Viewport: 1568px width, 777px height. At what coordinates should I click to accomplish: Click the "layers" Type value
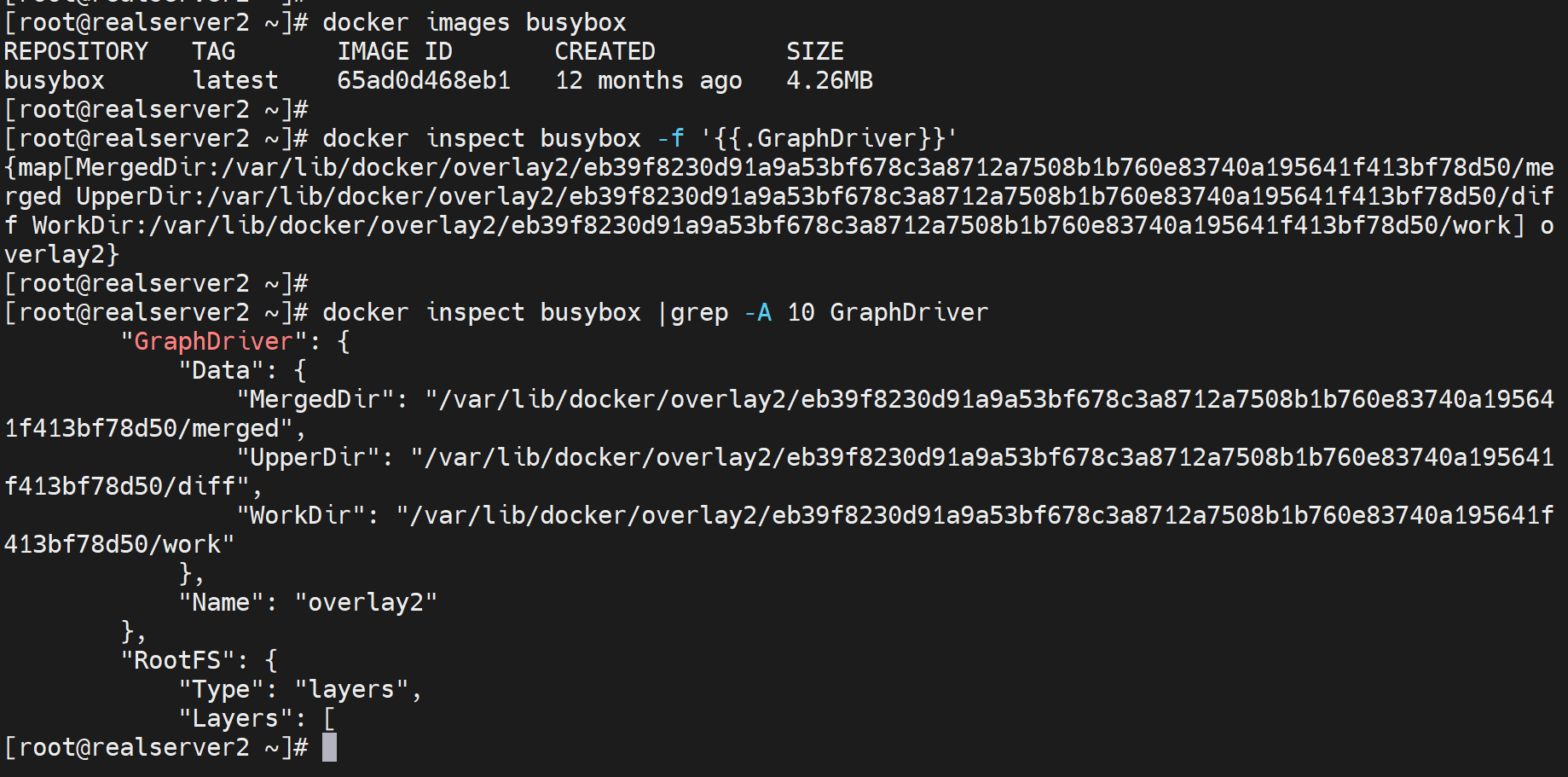(x=351, y=690)
